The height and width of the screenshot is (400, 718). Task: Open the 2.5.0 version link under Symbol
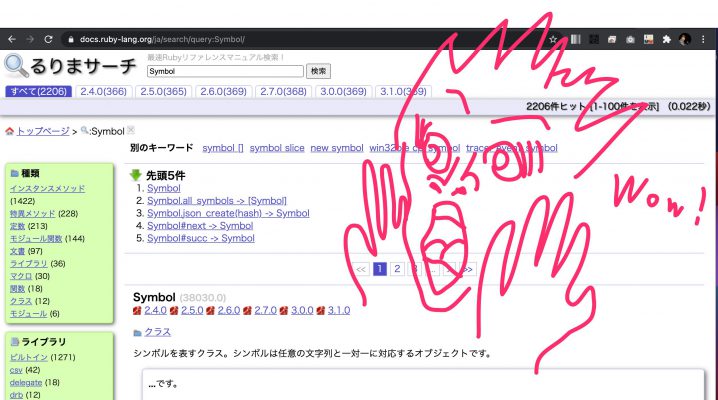pos(192,310)
